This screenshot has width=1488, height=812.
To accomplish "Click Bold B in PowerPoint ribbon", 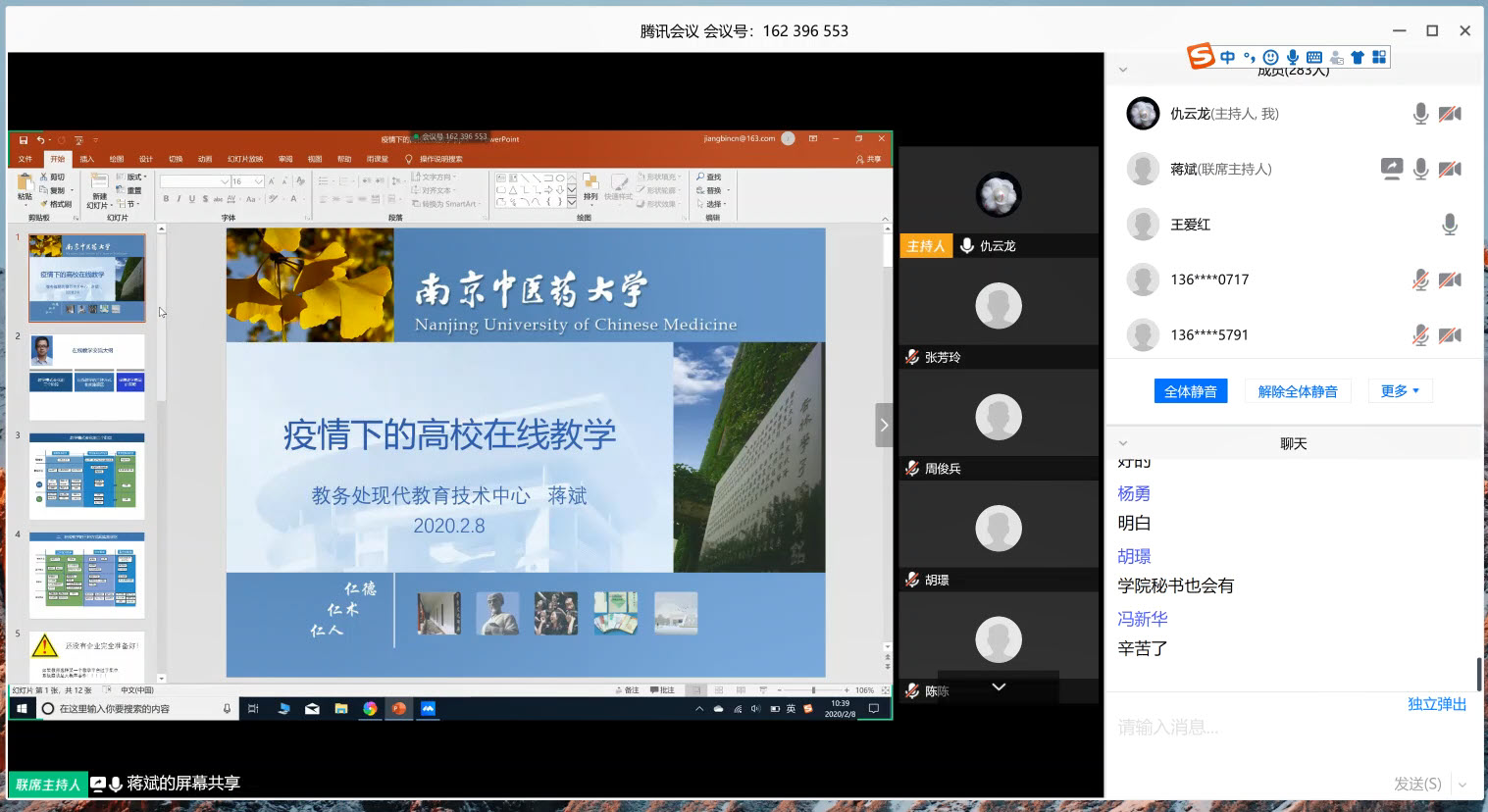I will click(166, 199).
